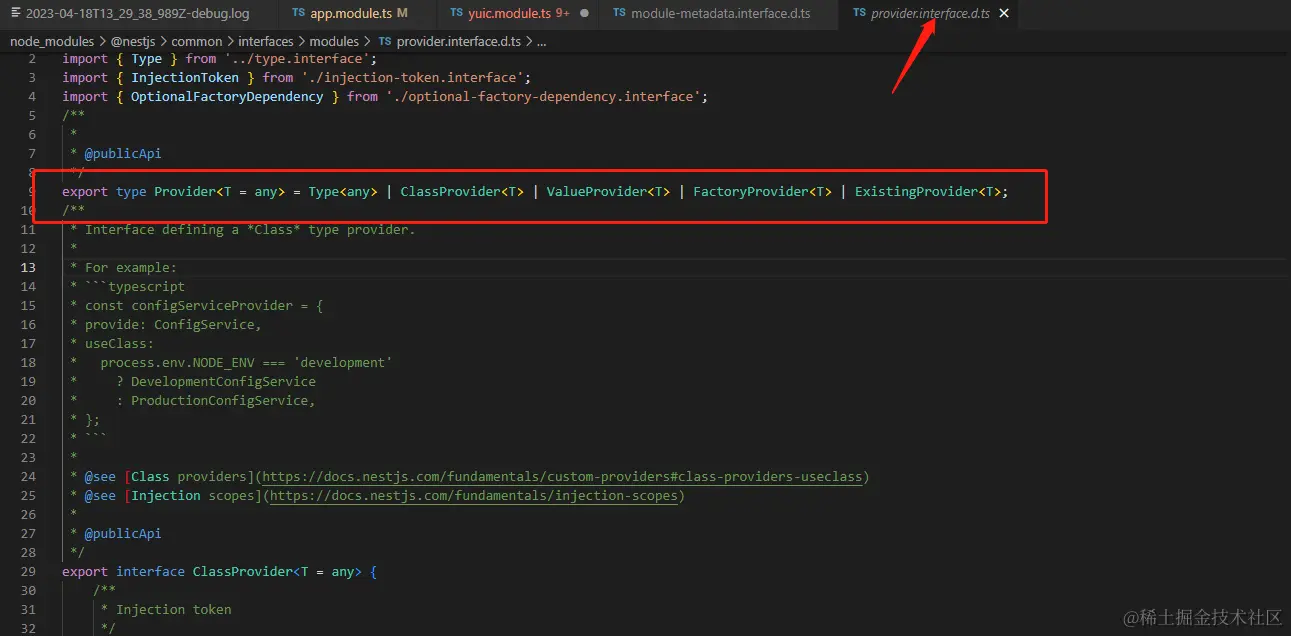Switch to the debug.log tab
This screenshot has height=636, width=1291.
pyautogui.click(x=130, y=14)
